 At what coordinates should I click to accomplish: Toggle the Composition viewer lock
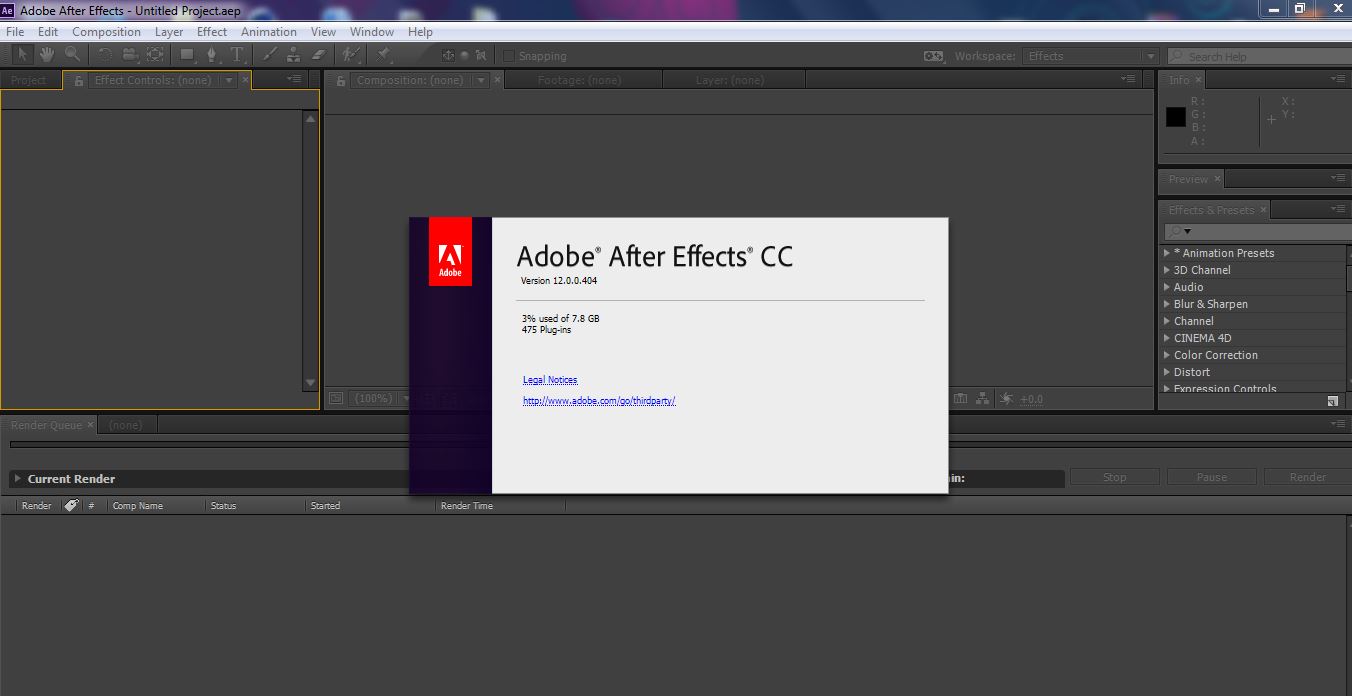click(341, 80)
